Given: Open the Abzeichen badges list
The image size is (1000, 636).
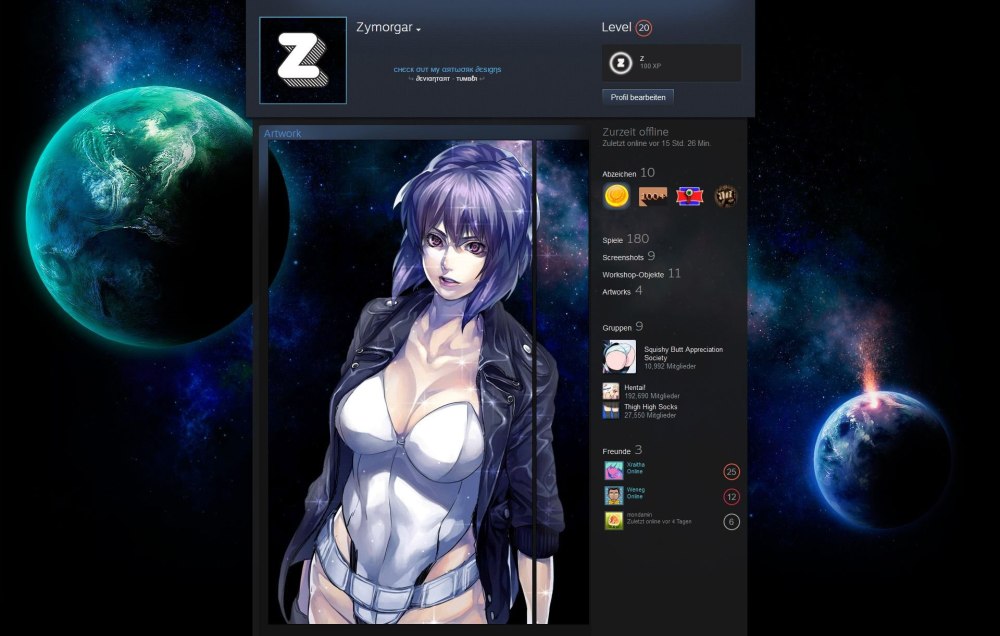Looking at the screenshot, I should (619, 174).
